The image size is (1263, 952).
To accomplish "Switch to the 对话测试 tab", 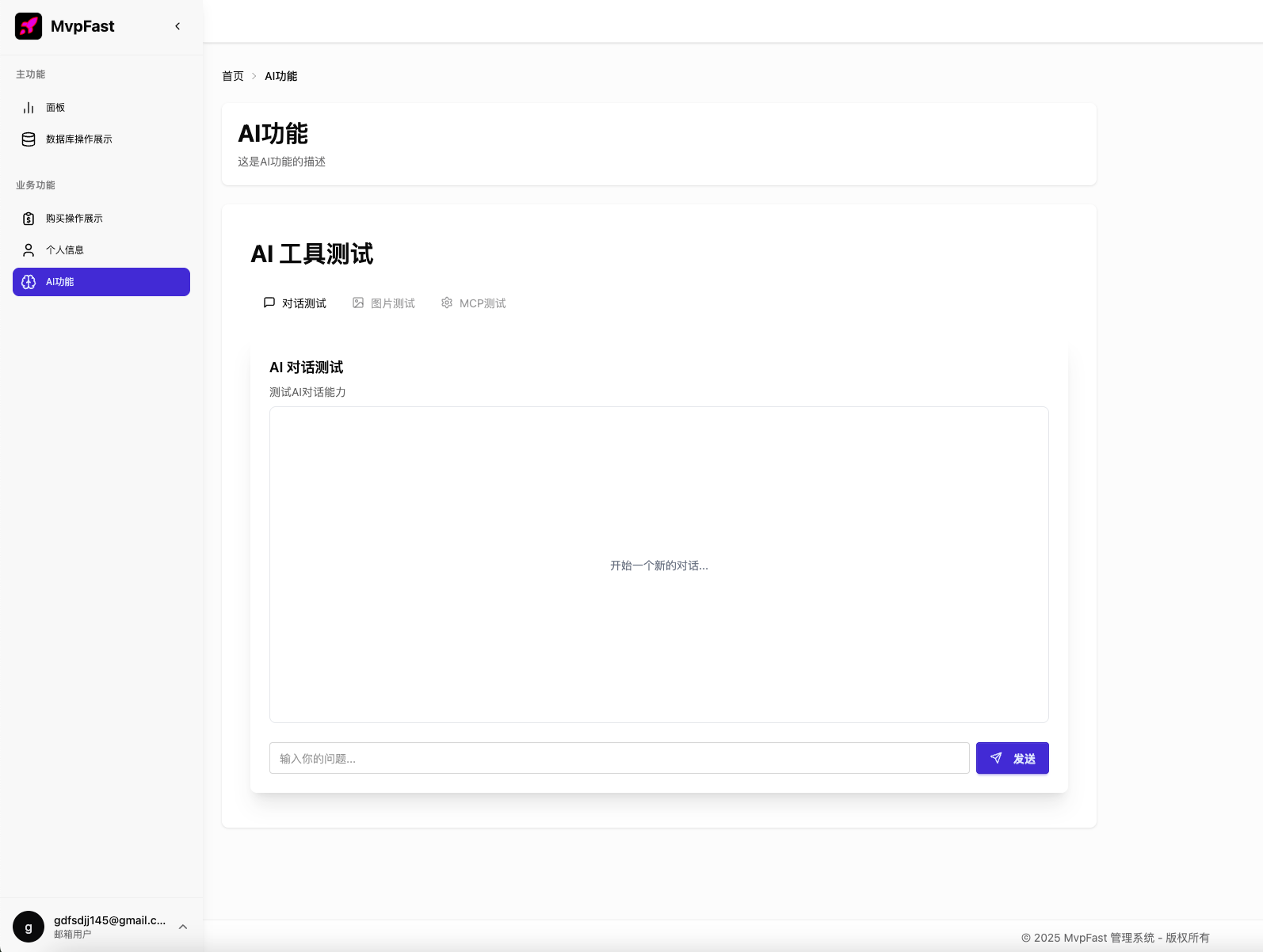I will (x=295, y=303).
